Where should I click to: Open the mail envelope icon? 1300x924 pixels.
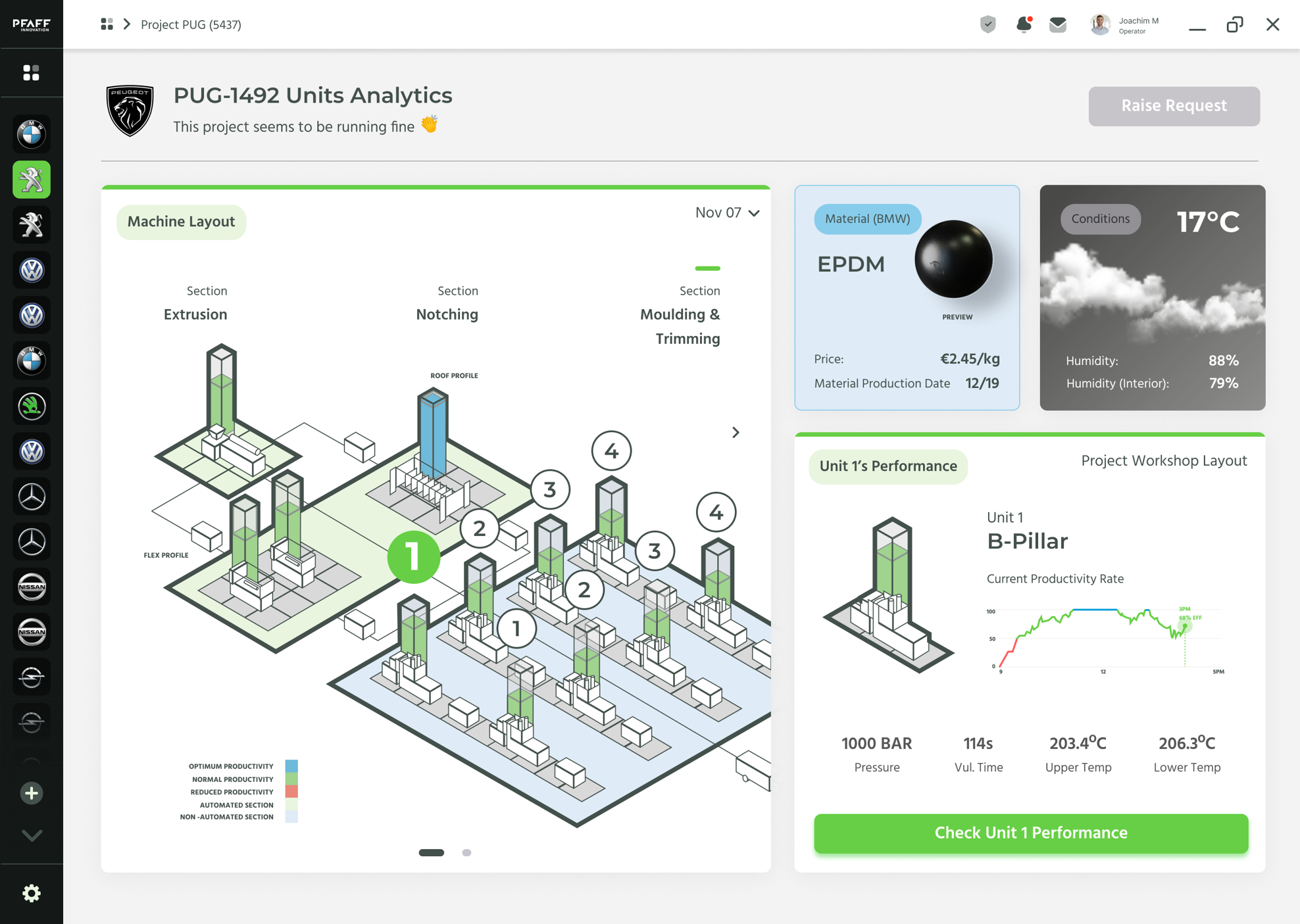(1057, 25)
